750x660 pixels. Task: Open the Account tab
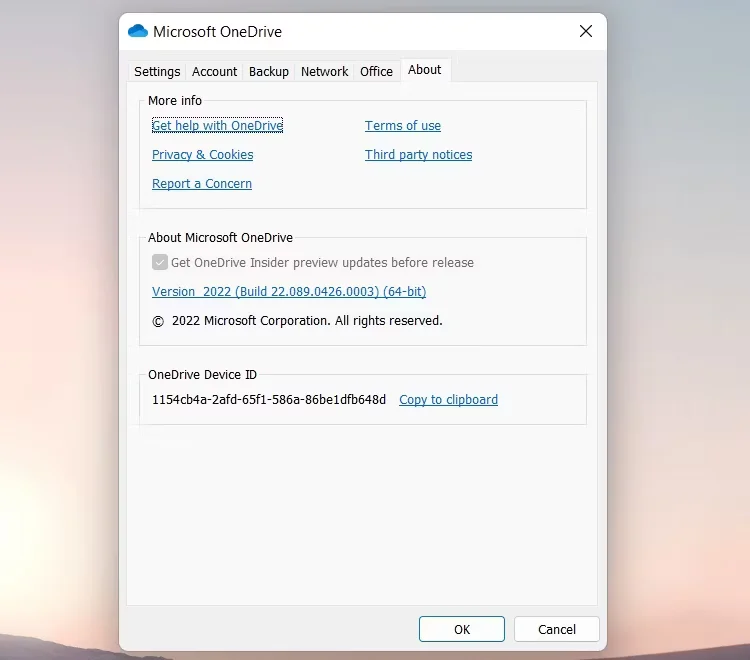coord(214,72)
